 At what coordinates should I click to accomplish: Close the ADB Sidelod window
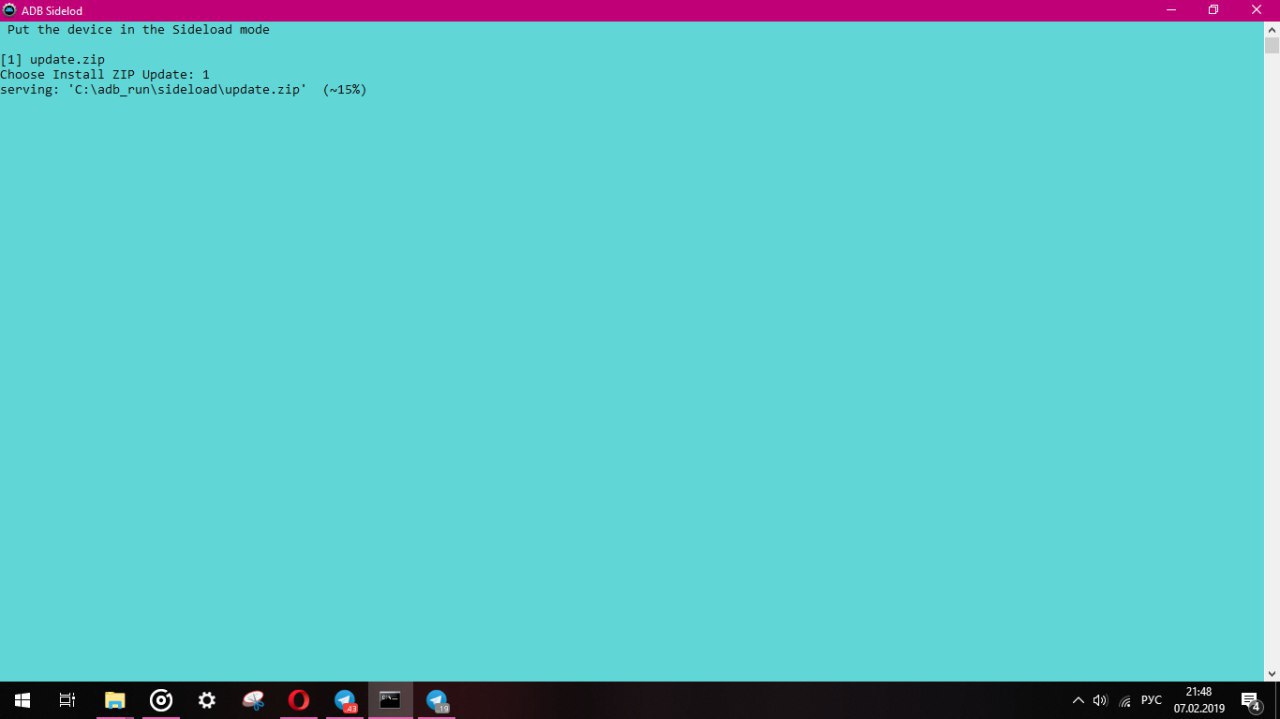click(x=1257, y=10)
